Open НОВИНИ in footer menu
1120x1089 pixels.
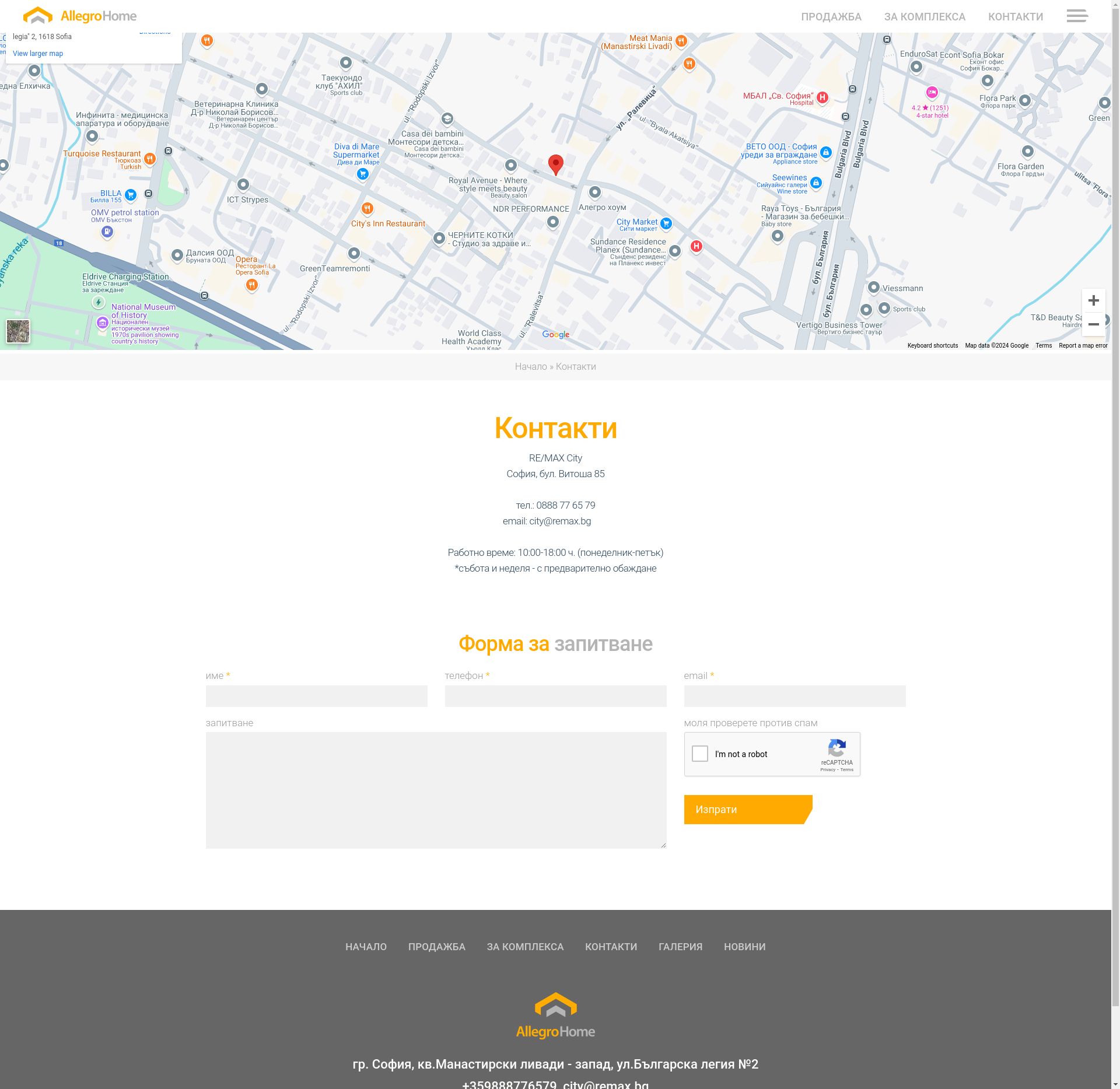pyautogui.click(x=744, y=947)
